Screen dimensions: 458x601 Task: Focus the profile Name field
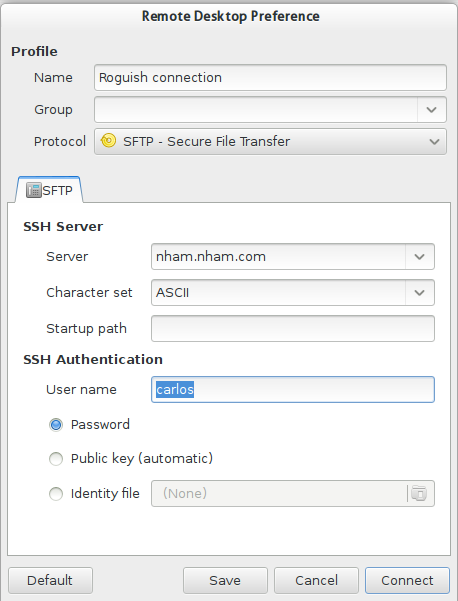click(x=270, y=77)
